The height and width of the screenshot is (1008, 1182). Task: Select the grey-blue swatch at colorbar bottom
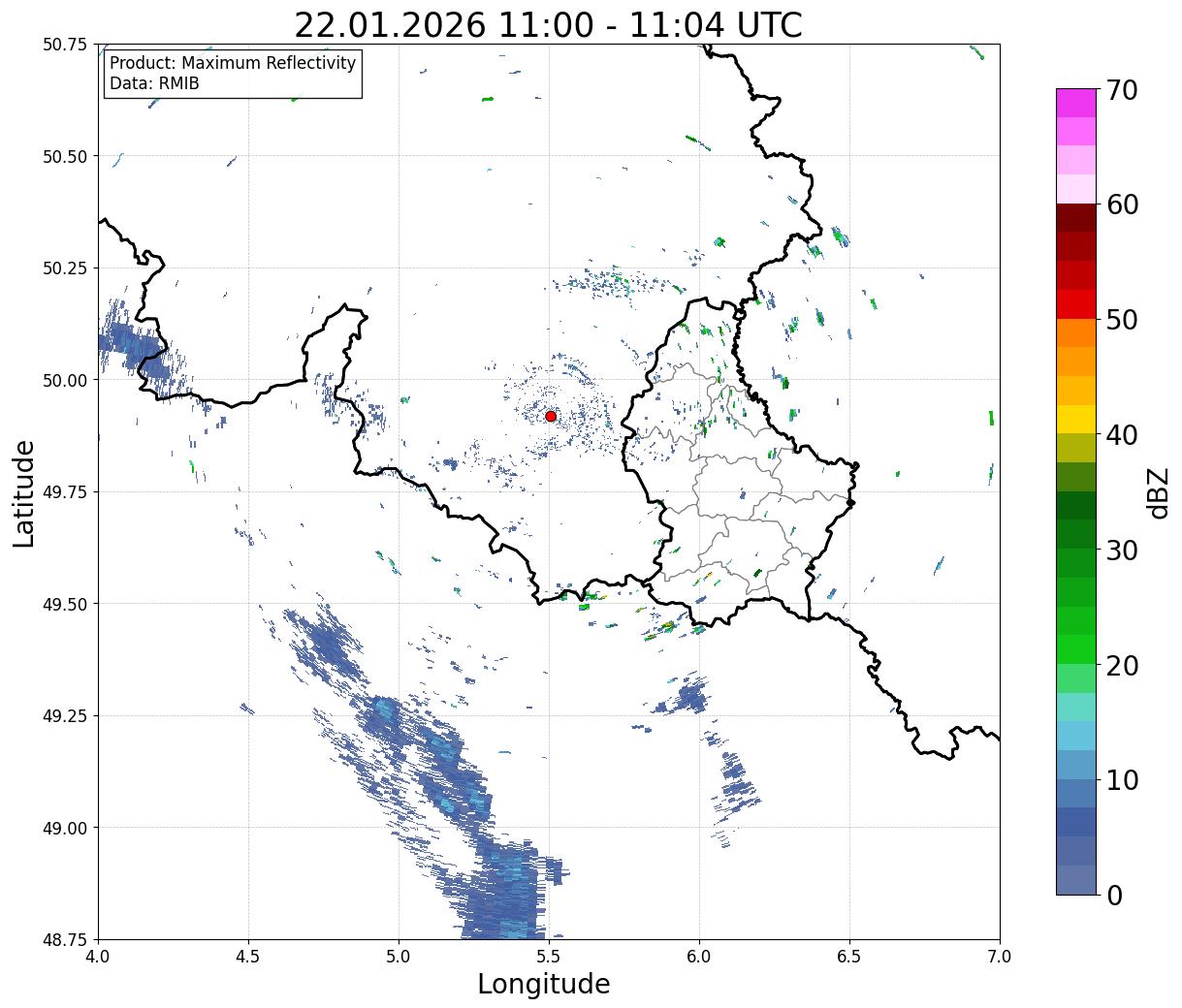click(x=1076, y=879)
